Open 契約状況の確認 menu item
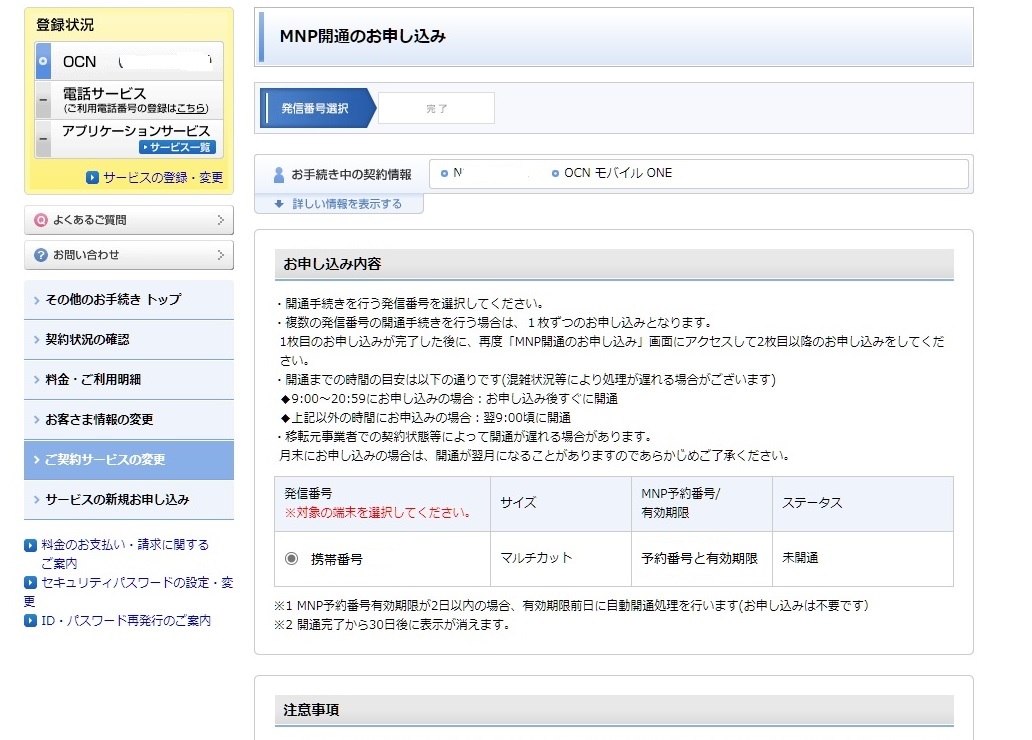Screen dimensions: 1032x740 coord(129,340)
